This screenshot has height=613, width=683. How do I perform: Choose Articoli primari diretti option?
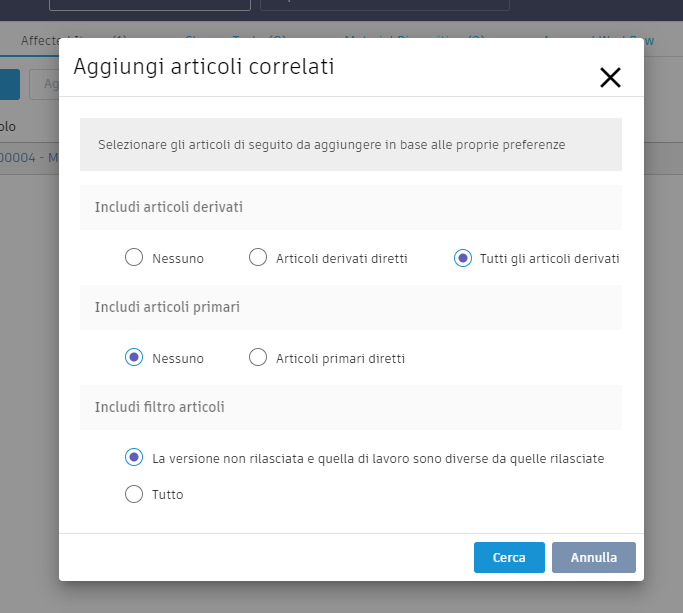258,357
